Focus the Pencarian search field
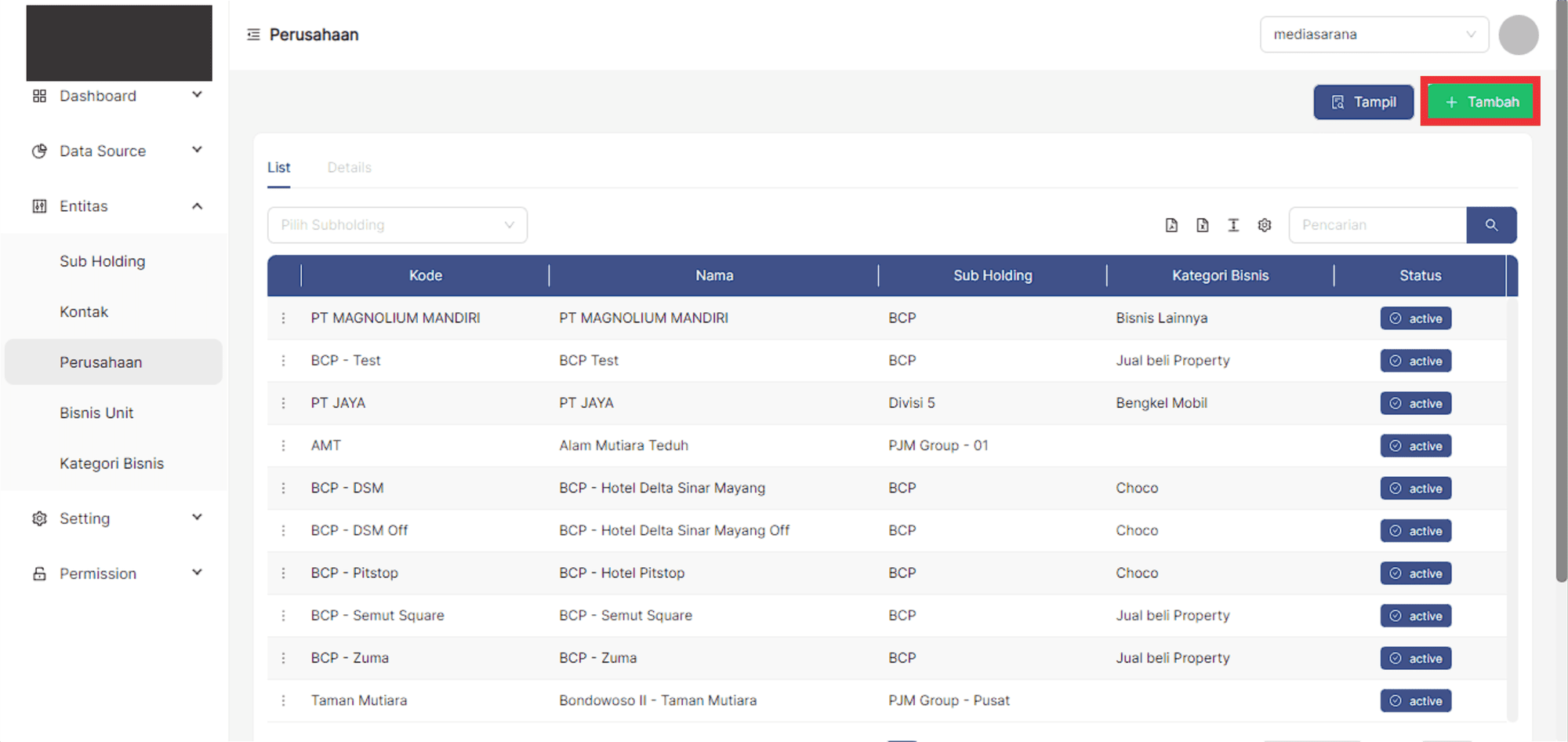The image size is (1568, 742). click(1377, 225)
